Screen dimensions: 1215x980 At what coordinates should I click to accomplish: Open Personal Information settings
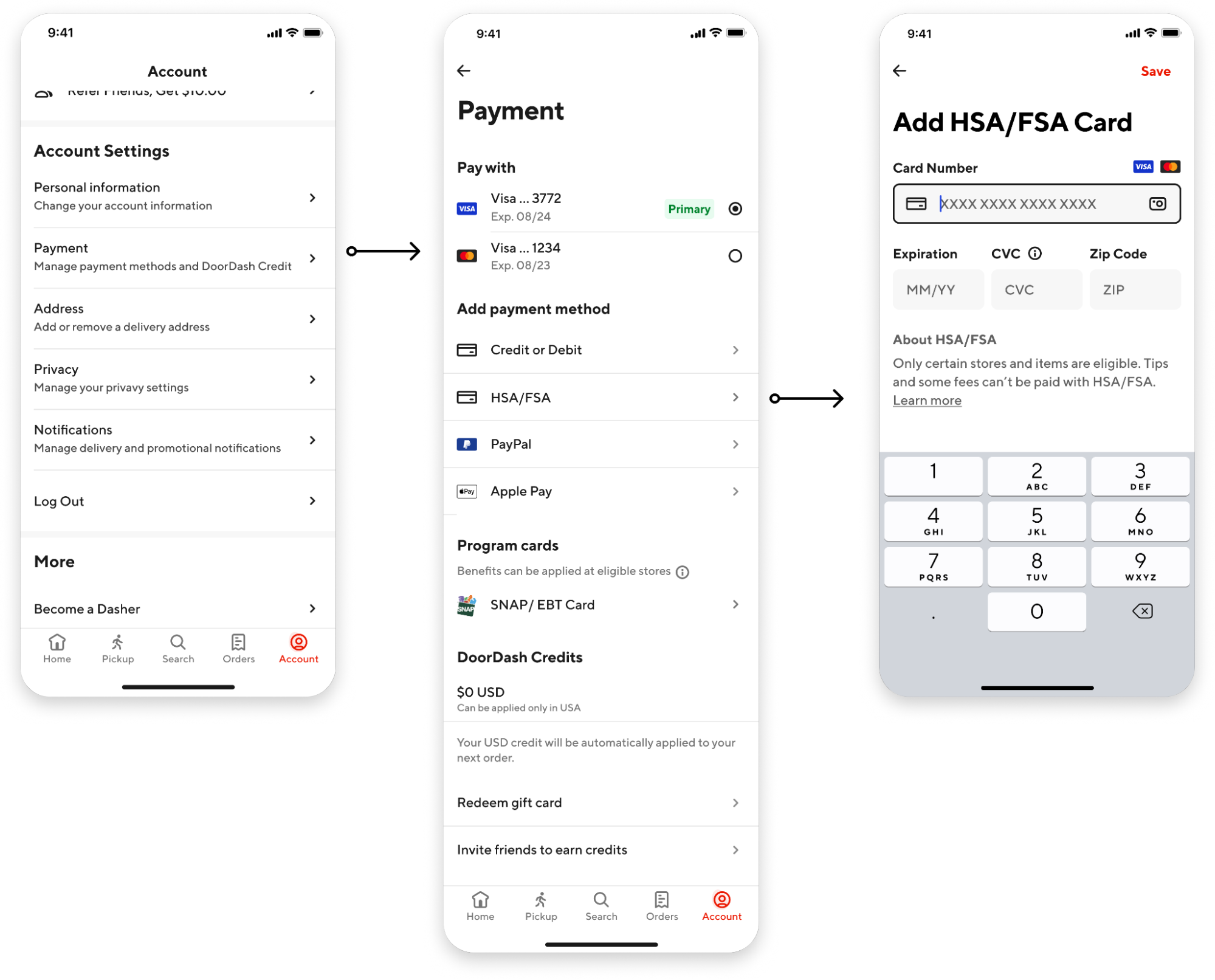[176, 196]
